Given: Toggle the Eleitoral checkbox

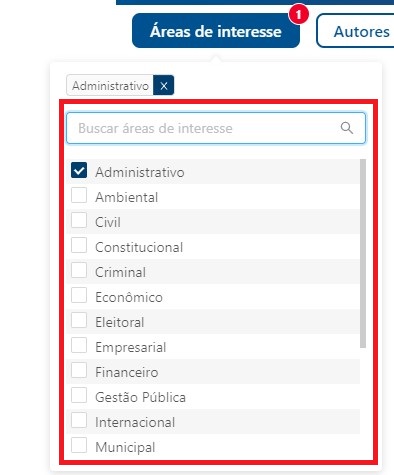Looking at the screenshot, I should click(79, 320).
